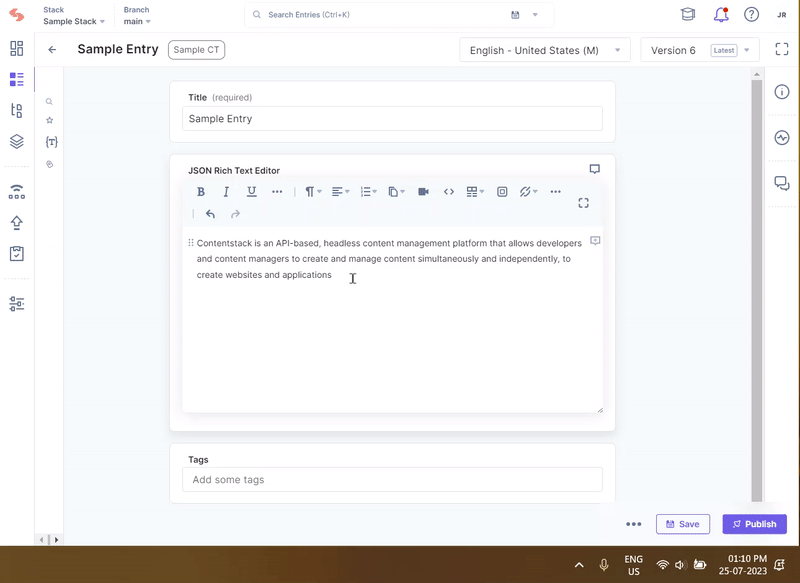Open the list type dropdown
The width and height of the screenshot is (800, 583).
[x=368, y=192]
